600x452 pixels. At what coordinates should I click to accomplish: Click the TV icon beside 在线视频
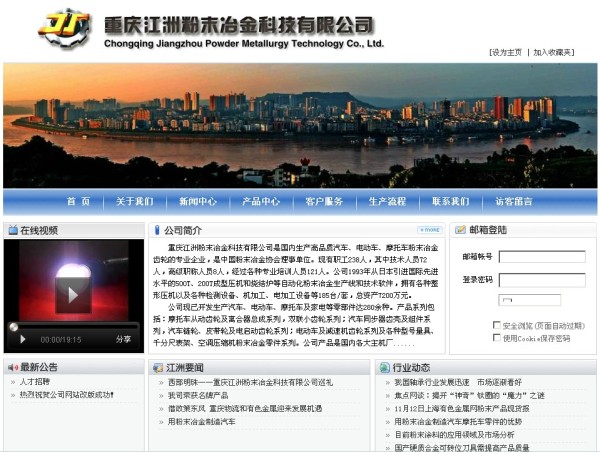tap(13, 230)
